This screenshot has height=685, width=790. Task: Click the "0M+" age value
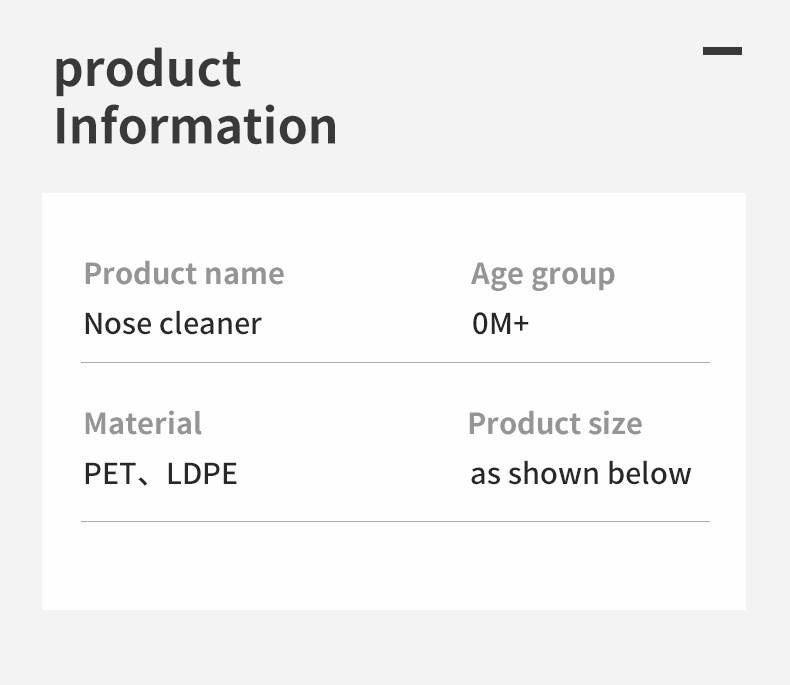pyautogui.click(x=500, y=324)
